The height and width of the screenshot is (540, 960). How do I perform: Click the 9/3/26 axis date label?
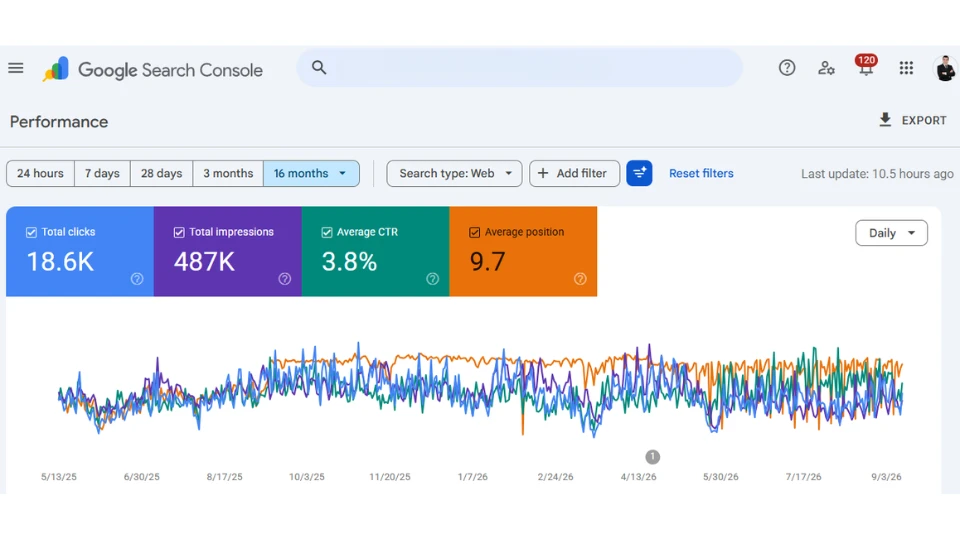click(887, 476)
